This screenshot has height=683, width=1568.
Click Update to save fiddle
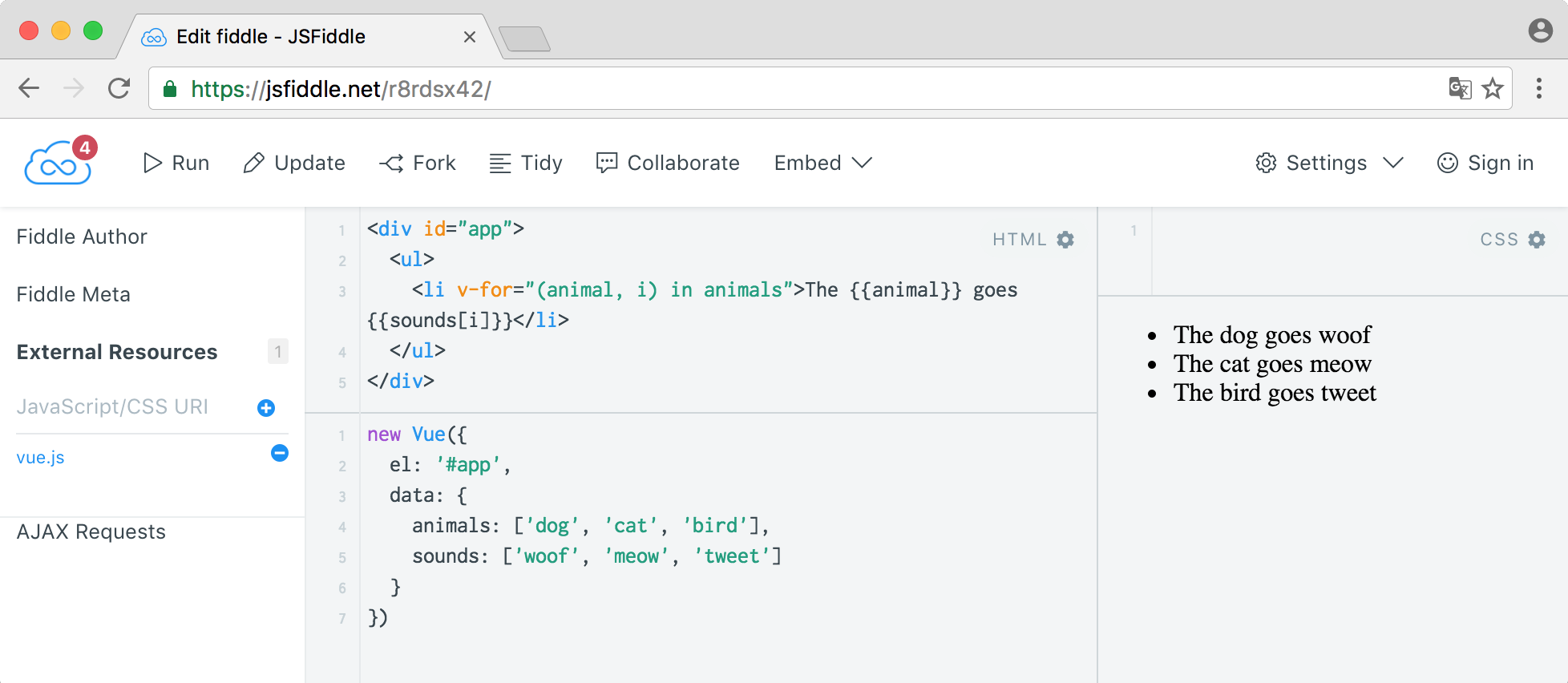(294, 163)
